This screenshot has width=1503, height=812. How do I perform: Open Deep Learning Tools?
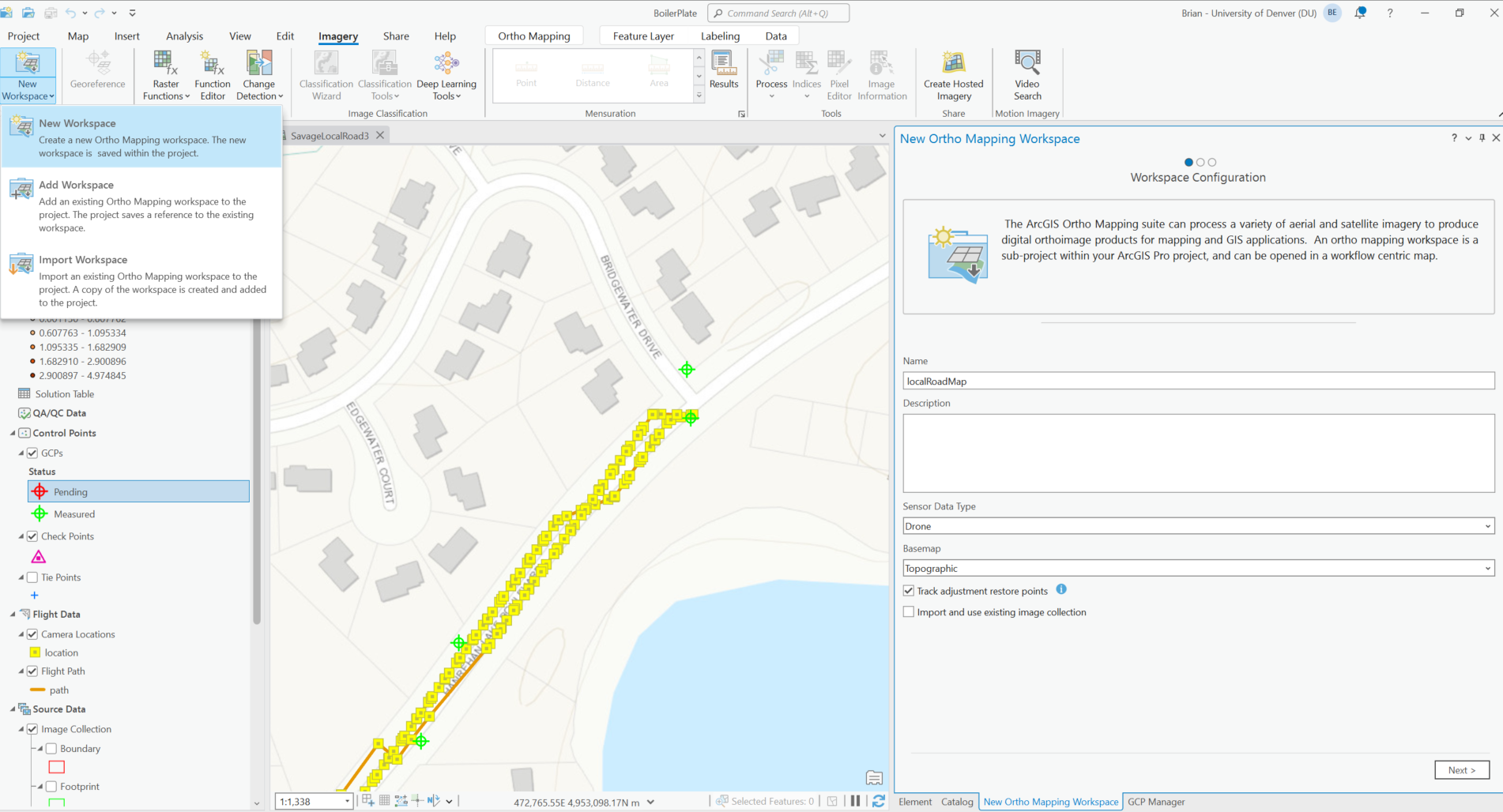(x=446, y=75)
